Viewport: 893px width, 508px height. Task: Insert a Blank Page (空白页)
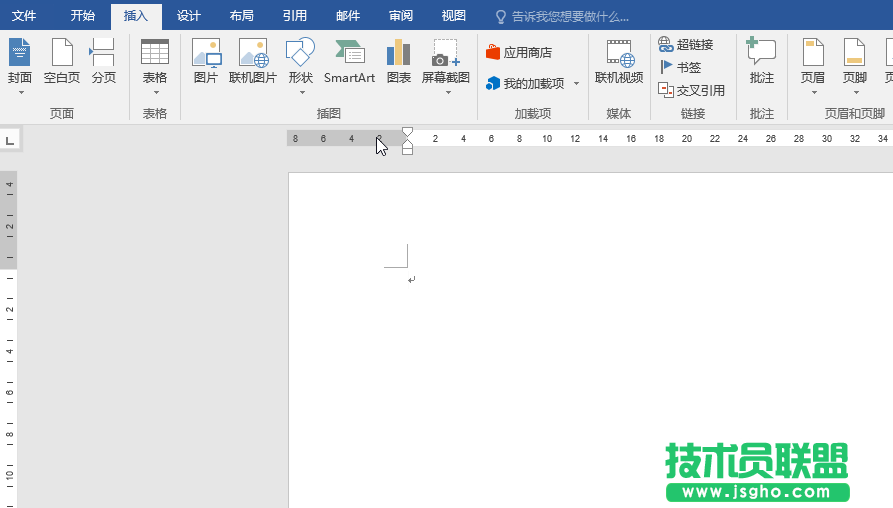tap(62, 60)
